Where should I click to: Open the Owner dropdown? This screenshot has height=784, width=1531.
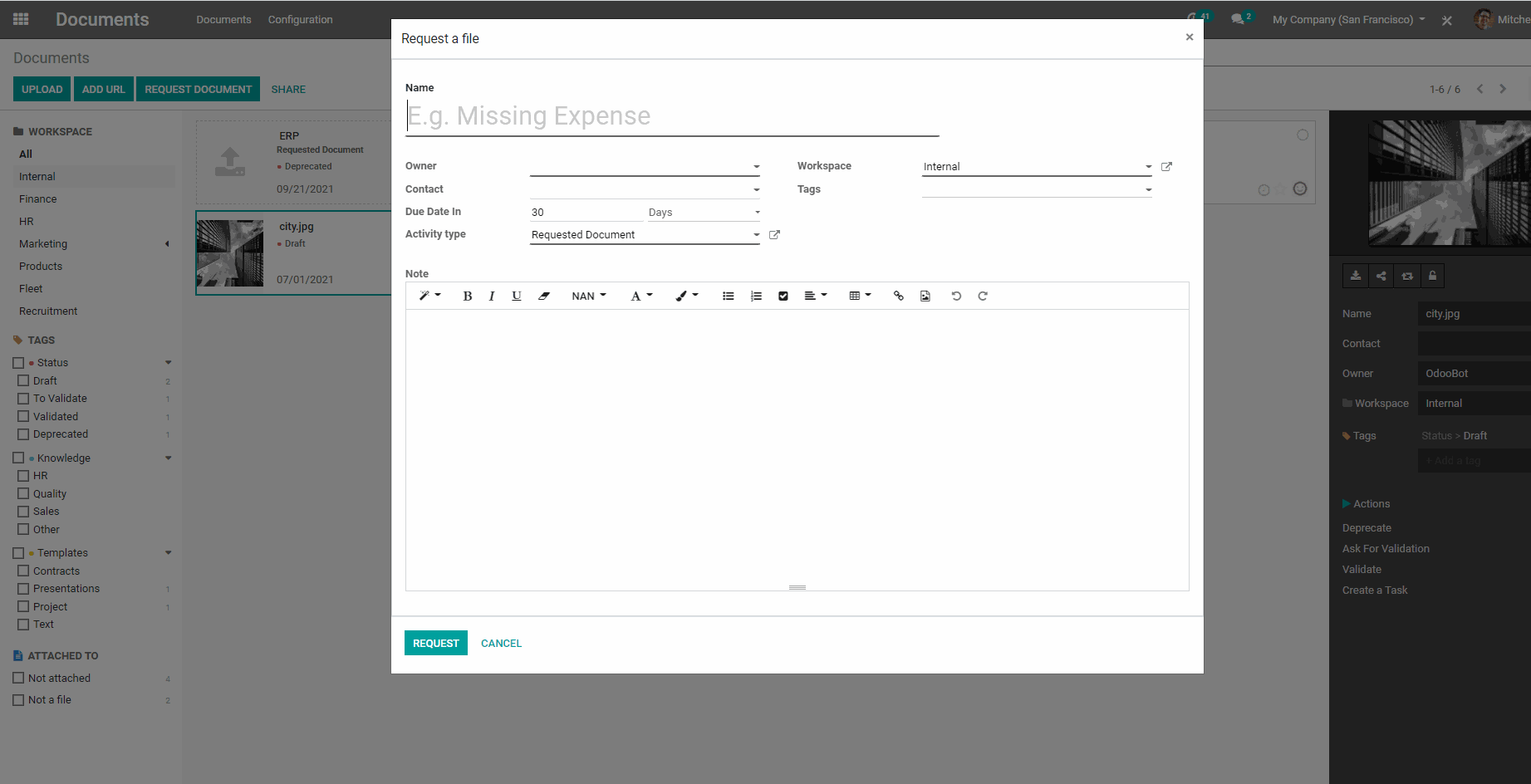(645, 166)
